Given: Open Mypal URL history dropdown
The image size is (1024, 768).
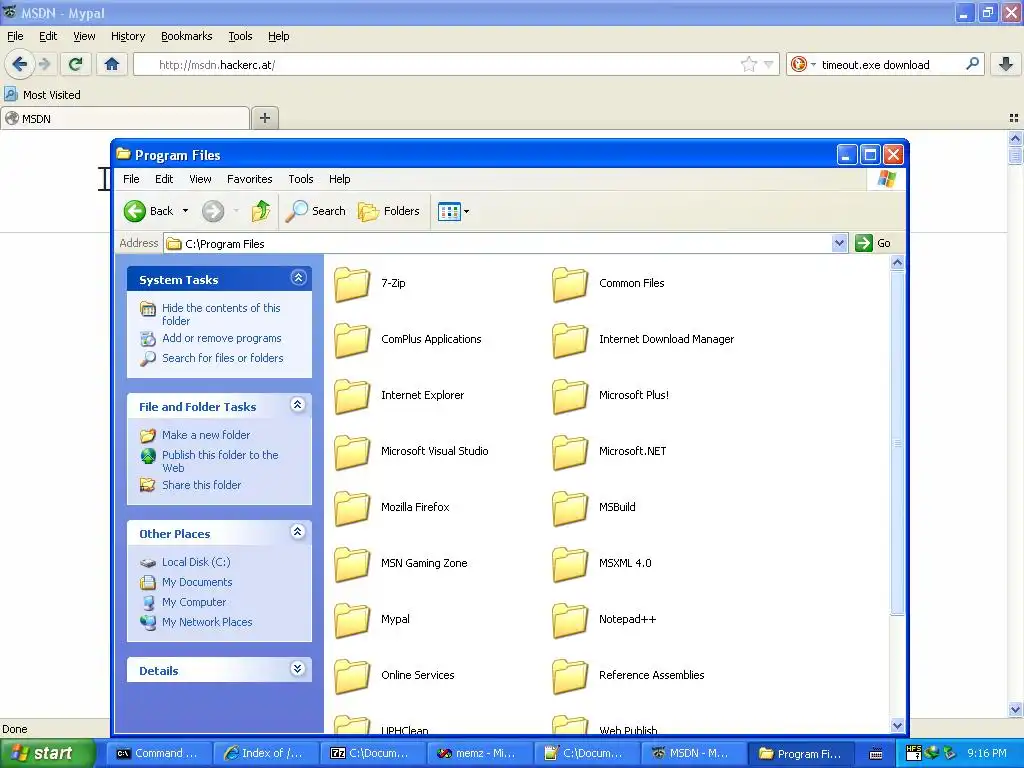Looking at the screenshot, I should [769, 64].
